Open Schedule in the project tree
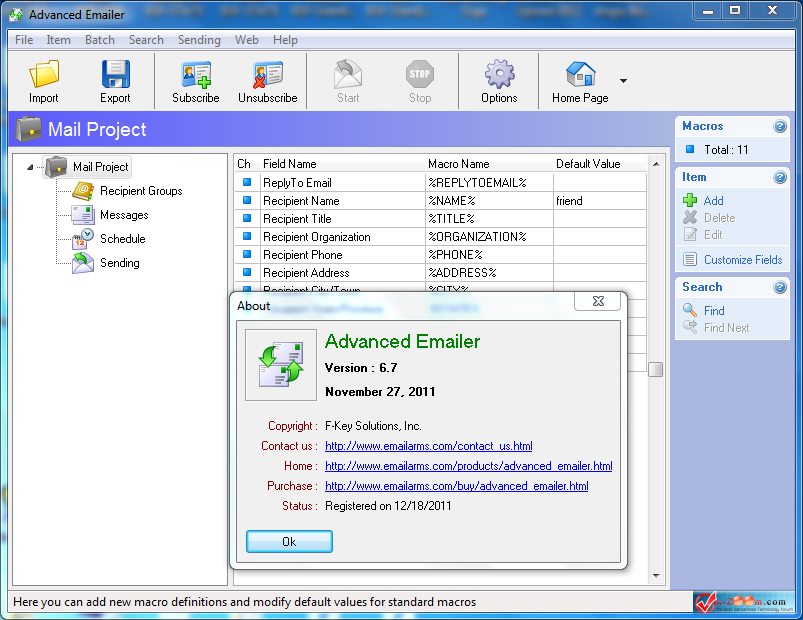 click(x=122, y=239)
